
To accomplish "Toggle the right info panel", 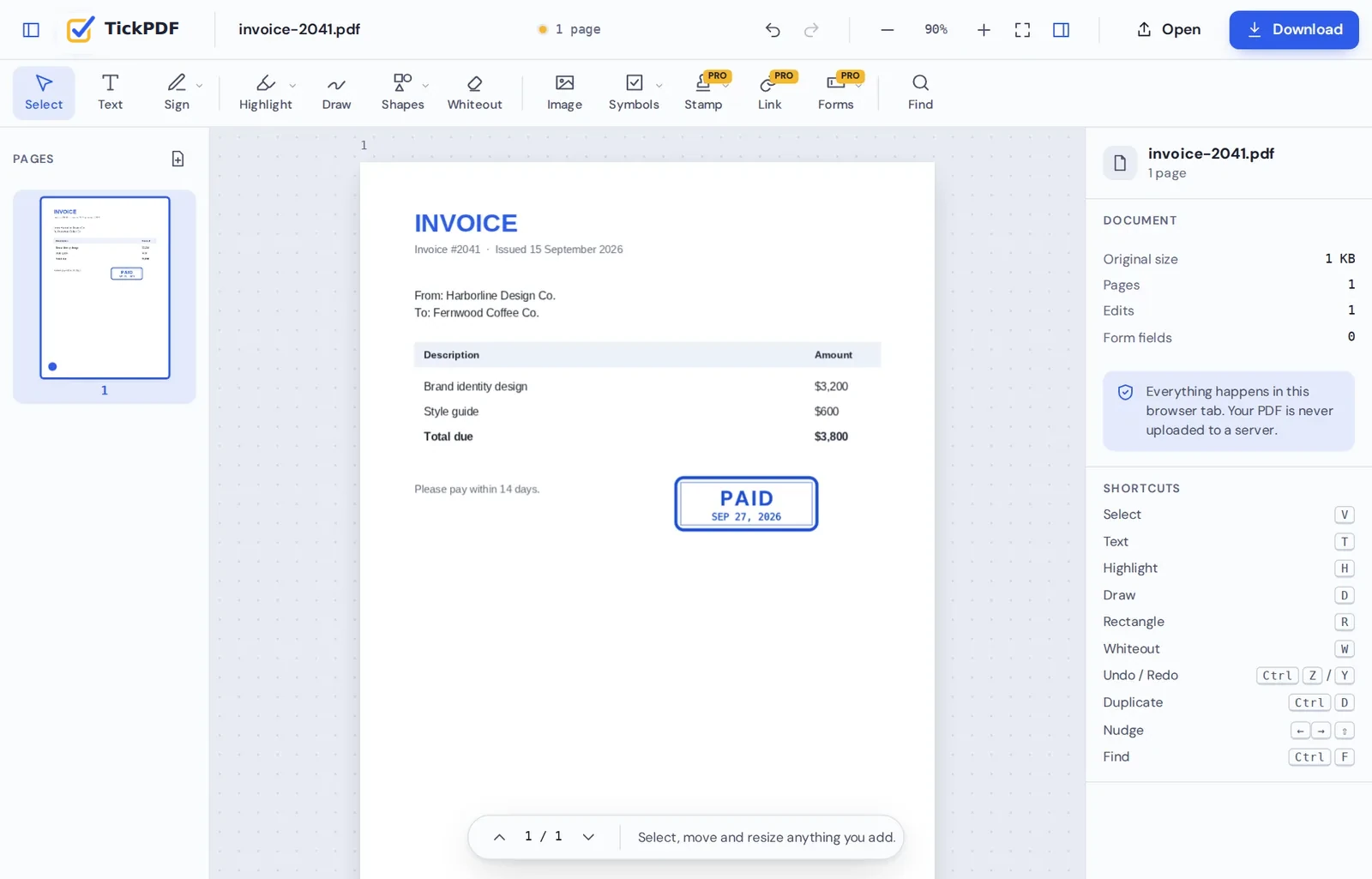I will (1061, 30).
